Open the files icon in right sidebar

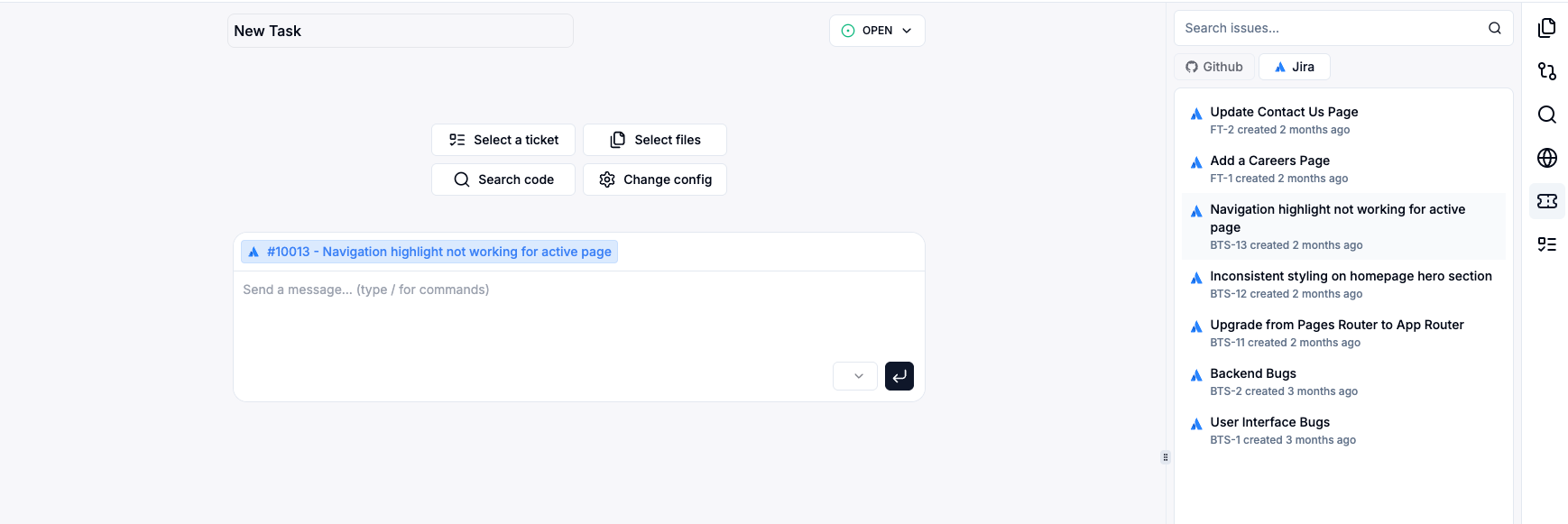(1546, 28)
